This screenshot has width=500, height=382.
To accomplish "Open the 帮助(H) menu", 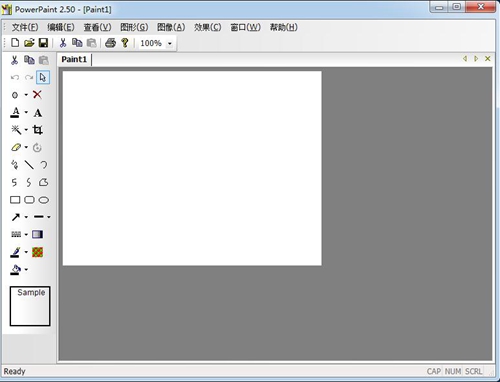I will coord(284,27).
